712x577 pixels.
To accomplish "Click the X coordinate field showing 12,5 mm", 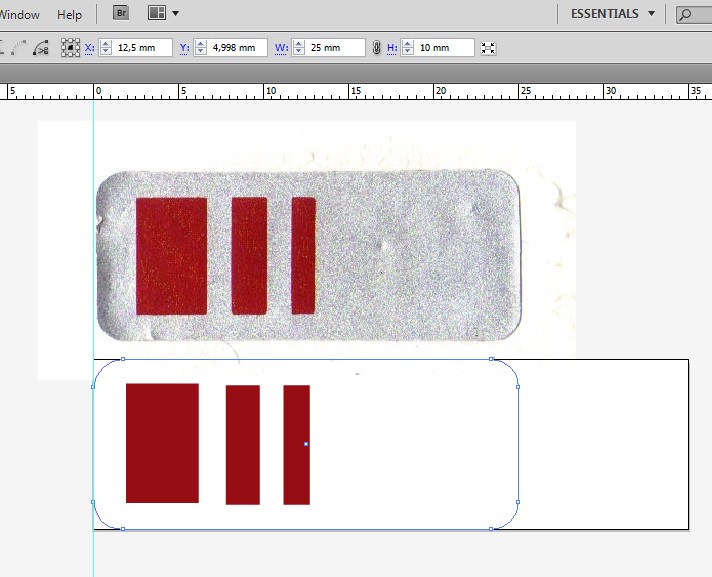I will 142,47.
